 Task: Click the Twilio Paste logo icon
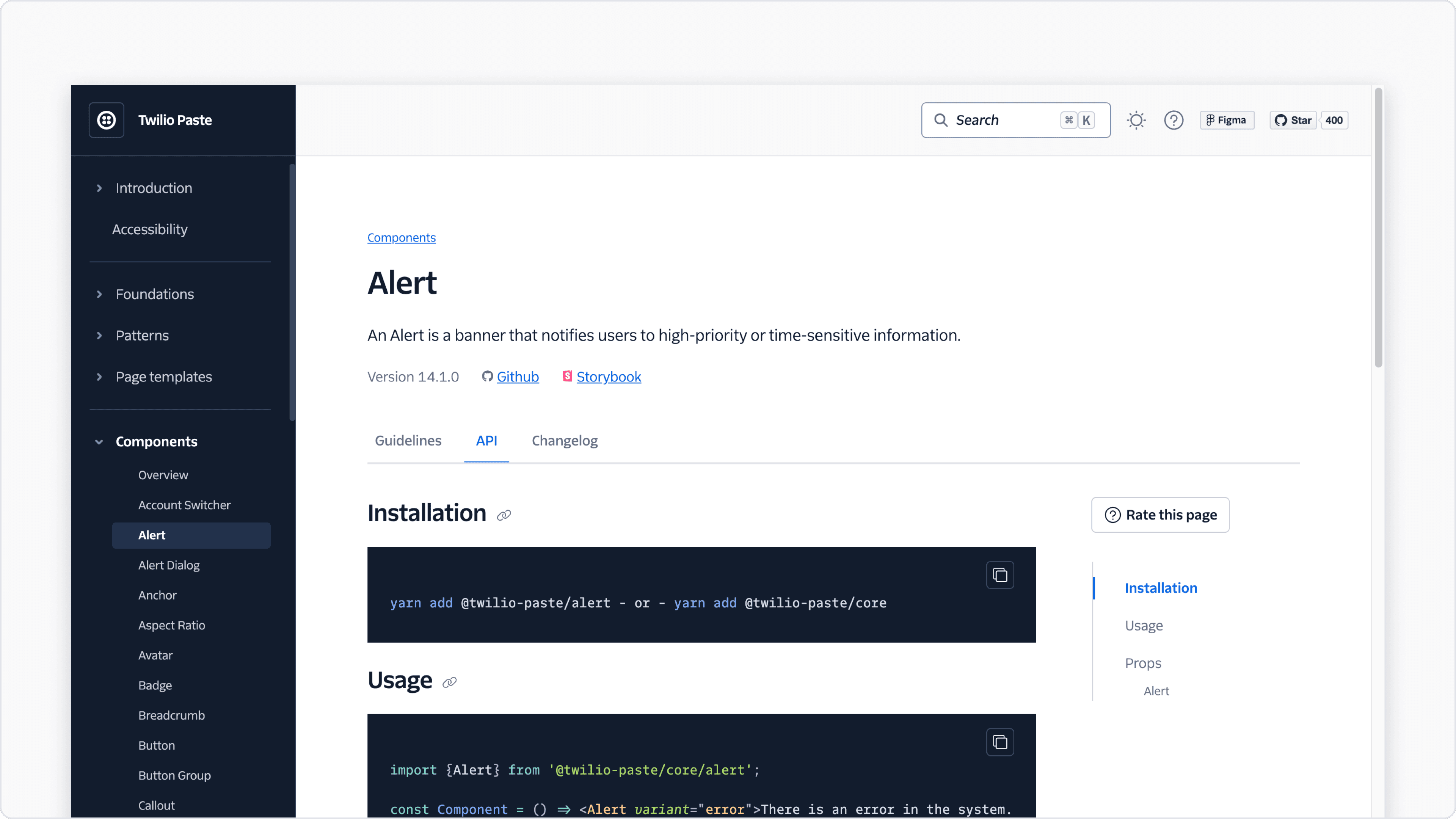[x=106, y=120]
